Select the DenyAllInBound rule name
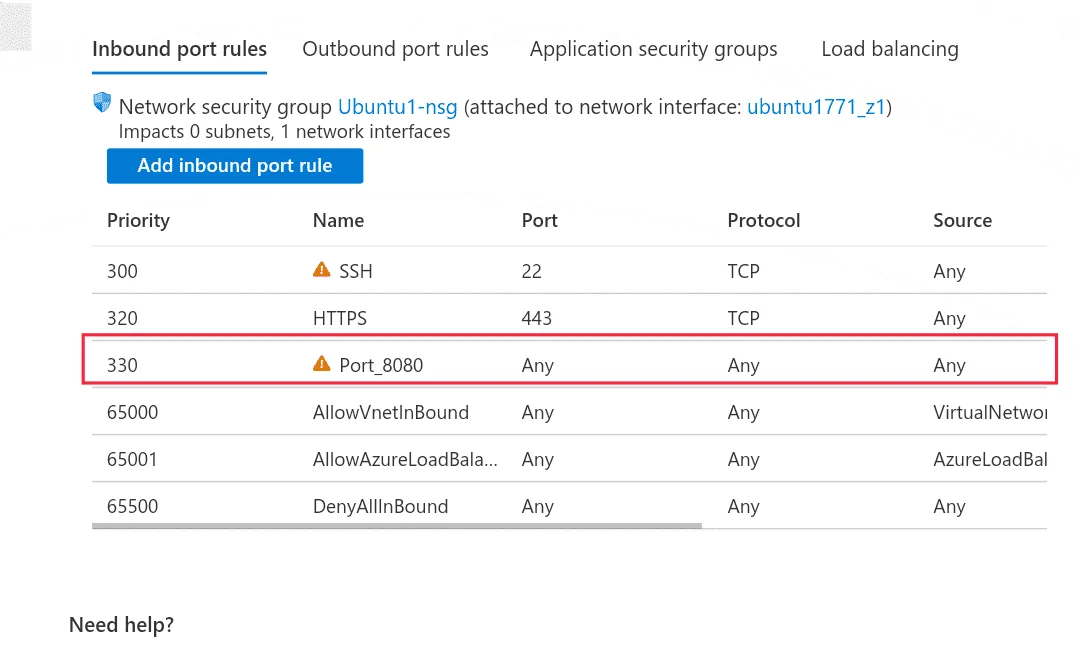Screen dimensions: 1082x646 pos(380,506)
